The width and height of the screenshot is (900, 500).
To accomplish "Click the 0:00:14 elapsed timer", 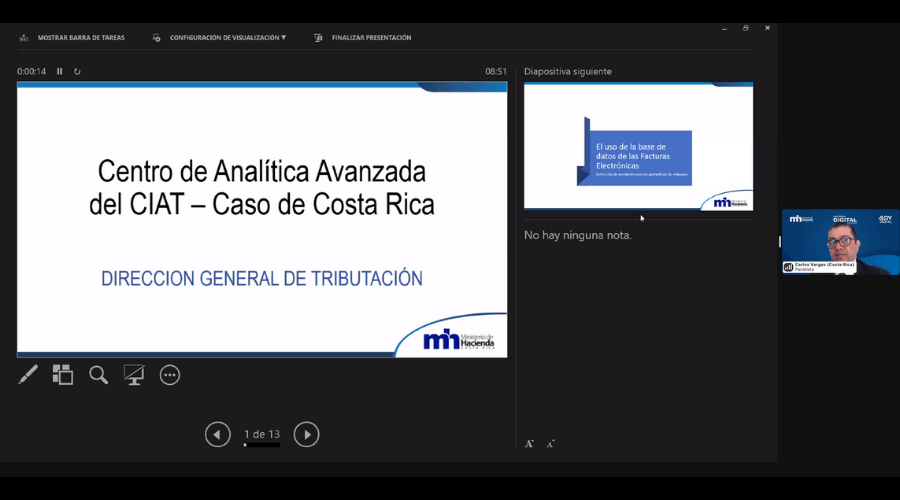I will [x=32, y=72].
